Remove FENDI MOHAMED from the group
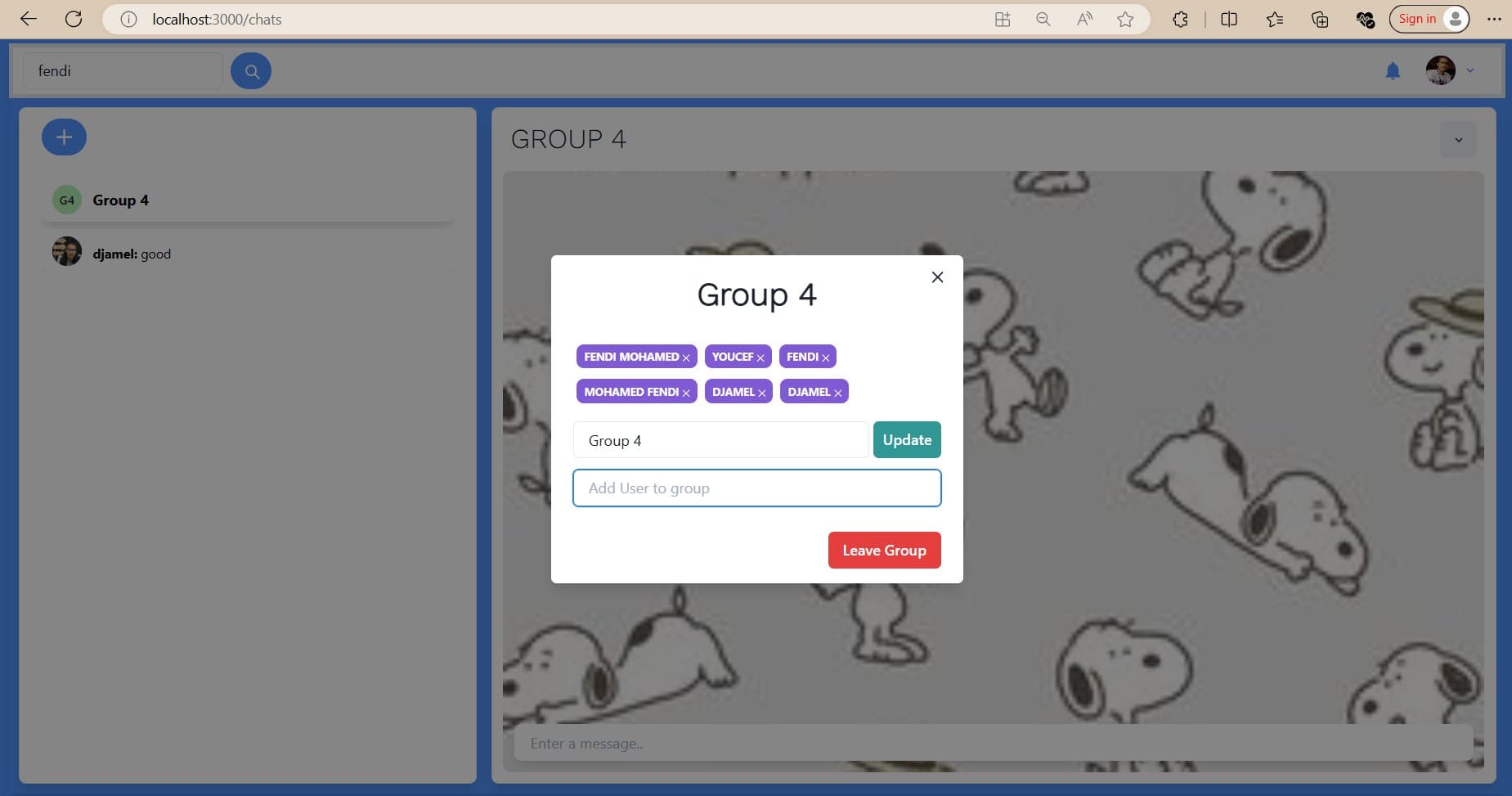 click(x=686, y=358)
